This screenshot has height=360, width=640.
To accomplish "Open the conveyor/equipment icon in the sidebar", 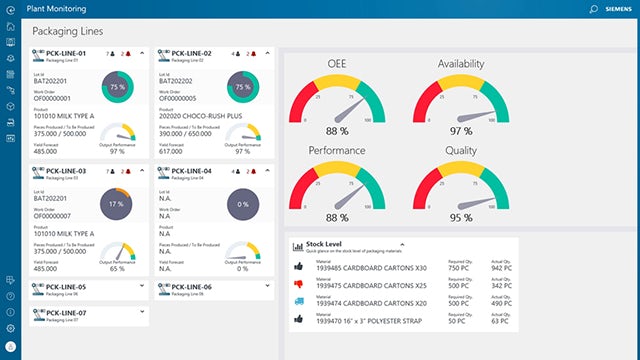I will click(11, 122).
